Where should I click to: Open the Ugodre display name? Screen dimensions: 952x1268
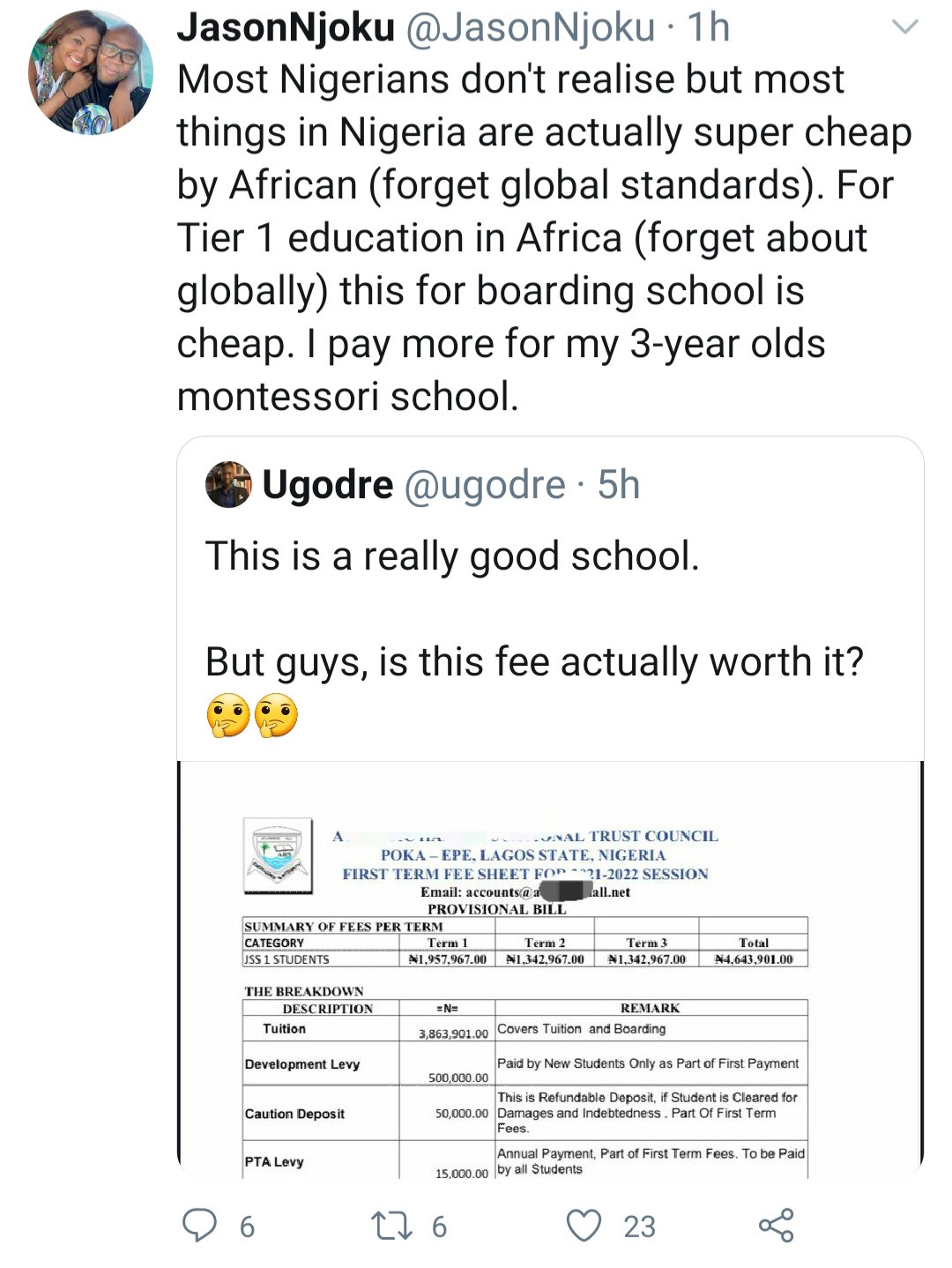click(x=328, y=484)
